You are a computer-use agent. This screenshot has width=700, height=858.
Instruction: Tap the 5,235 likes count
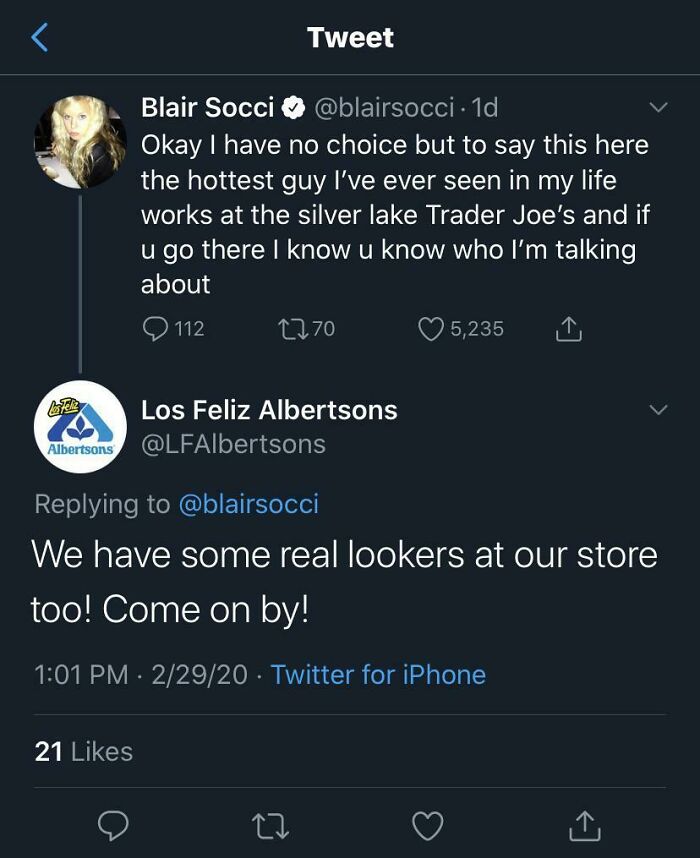[476, 329]
